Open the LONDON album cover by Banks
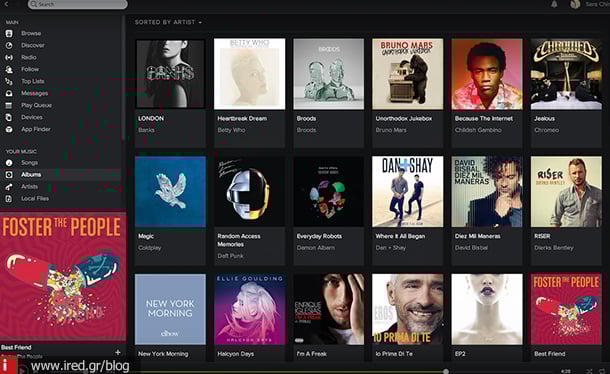Screen dimensions: 610x374 tap(170, 74)
